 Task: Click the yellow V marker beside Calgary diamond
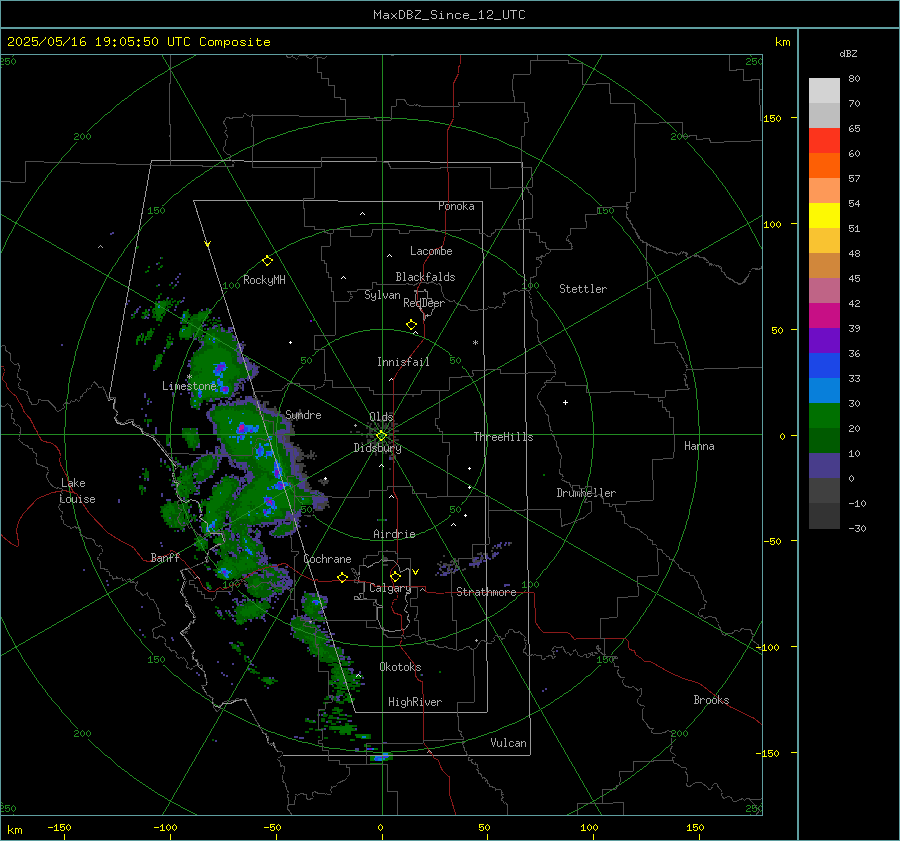click(x=416, y=572)
